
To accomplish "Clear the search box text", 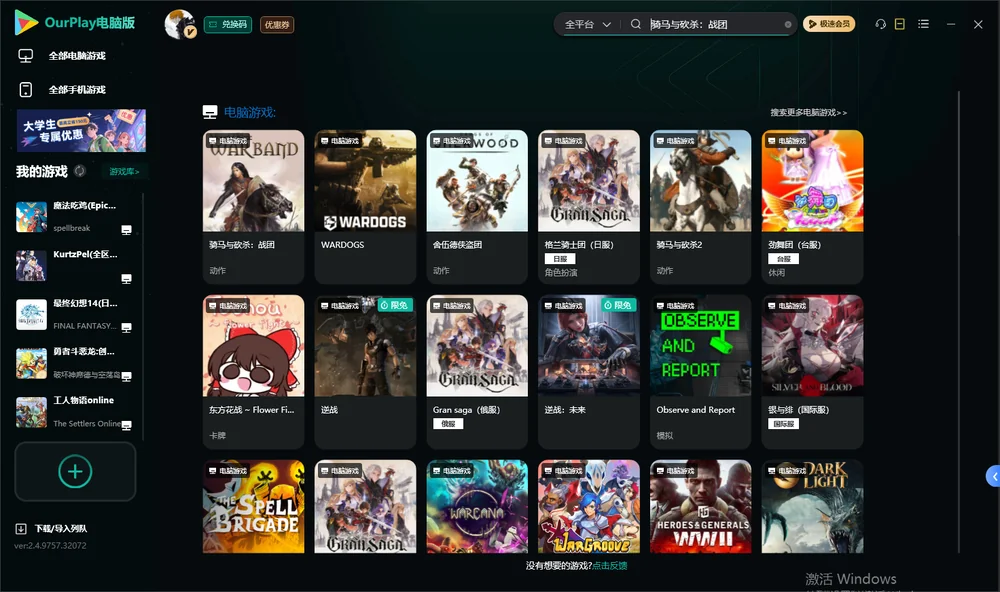I will tap(788, 25).
